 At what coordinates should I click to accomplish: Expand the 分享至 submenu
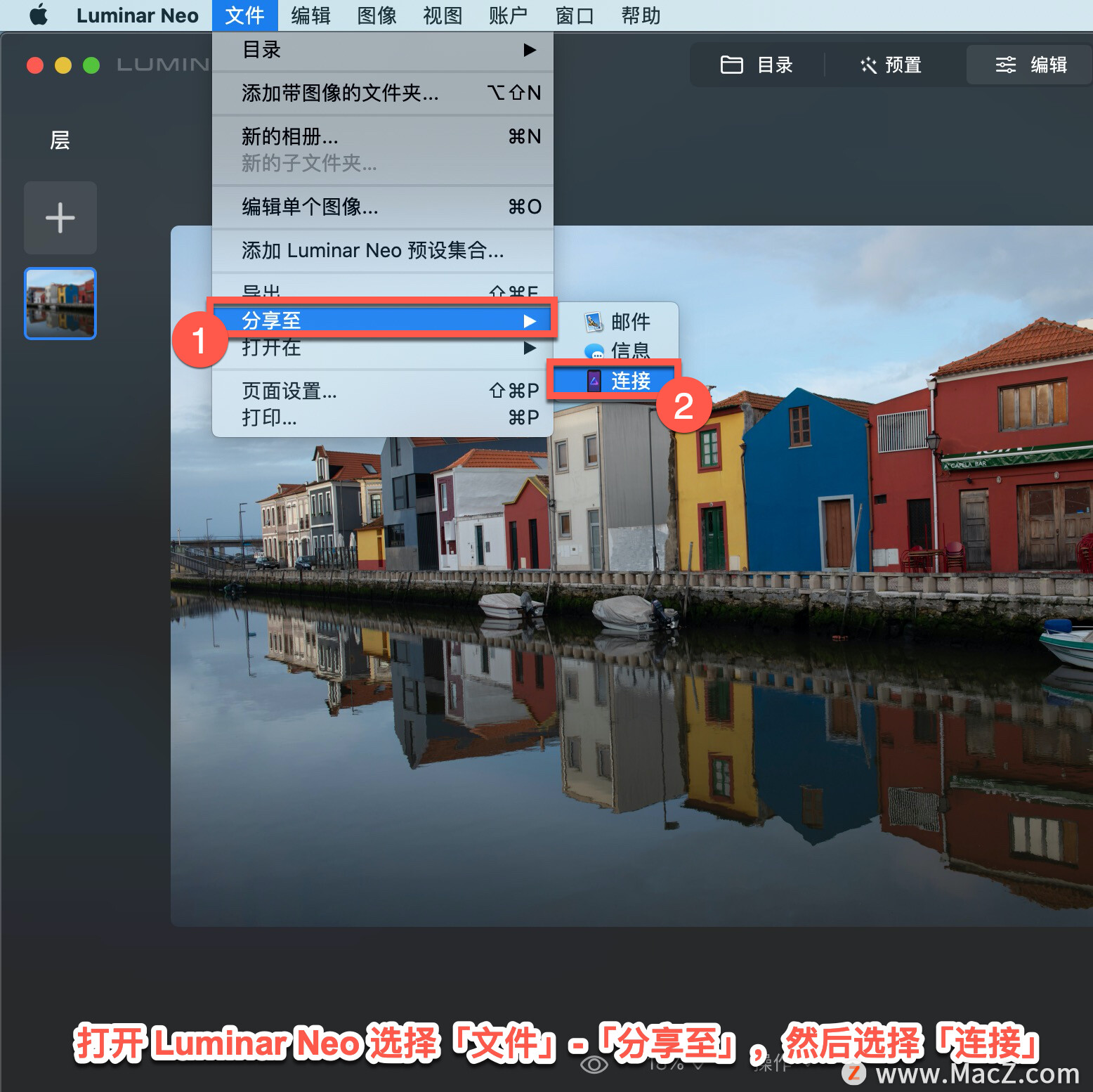[x=383, y=320]
